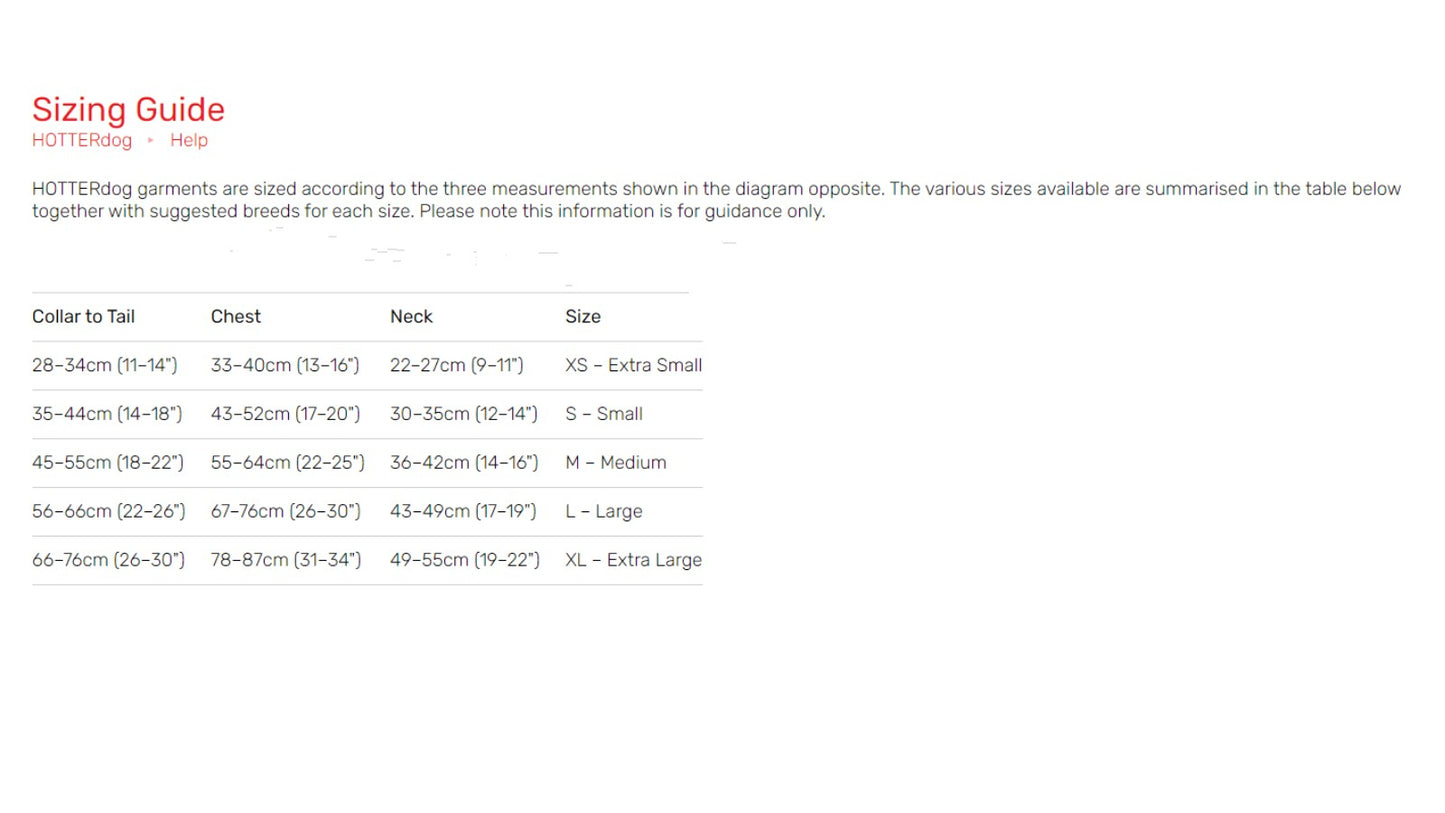Select the Collar to Tail column header
The width and height of the screenshot is (1445, 813).
pos(83,316)
